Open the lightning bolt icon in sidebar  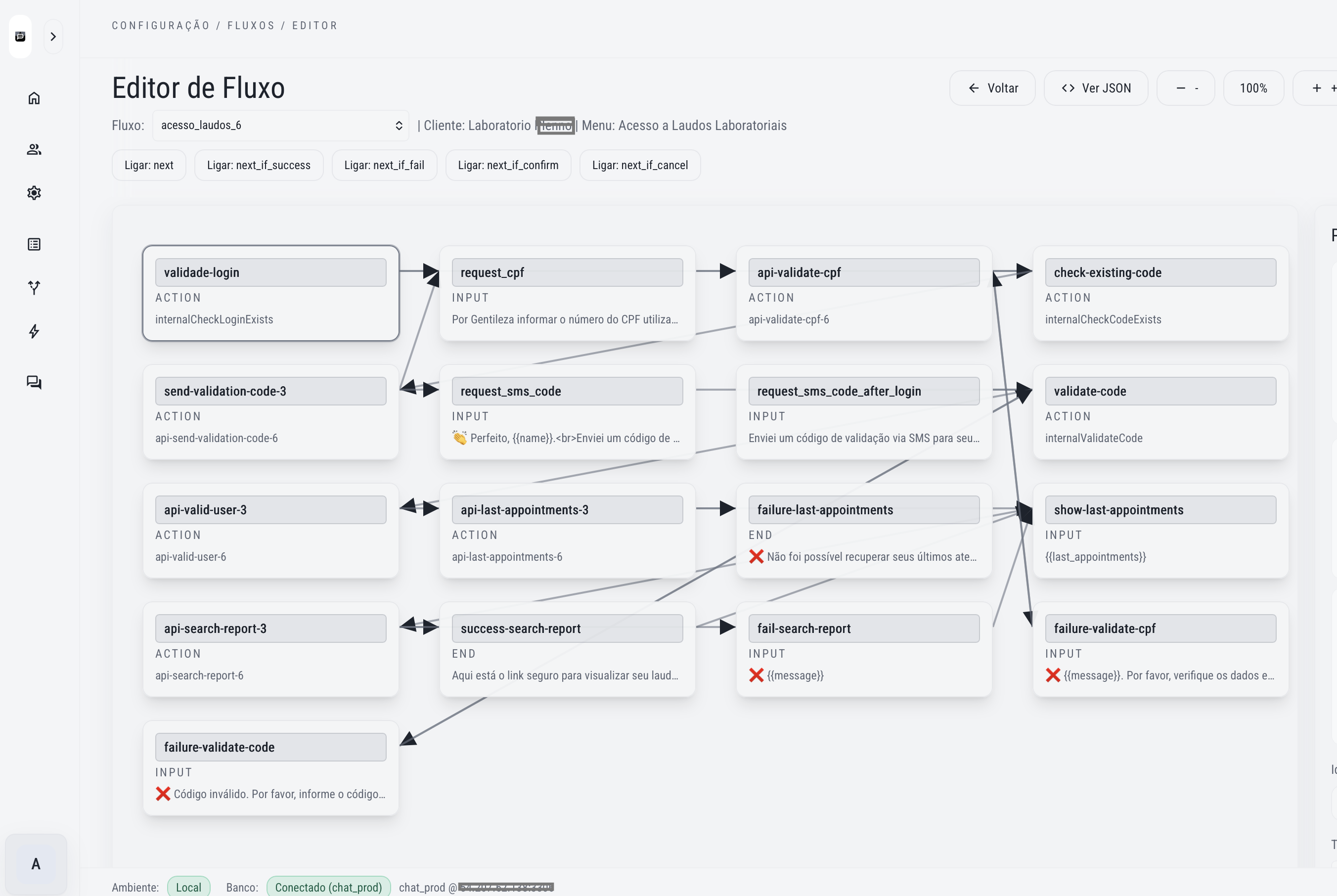coord(34,331)
